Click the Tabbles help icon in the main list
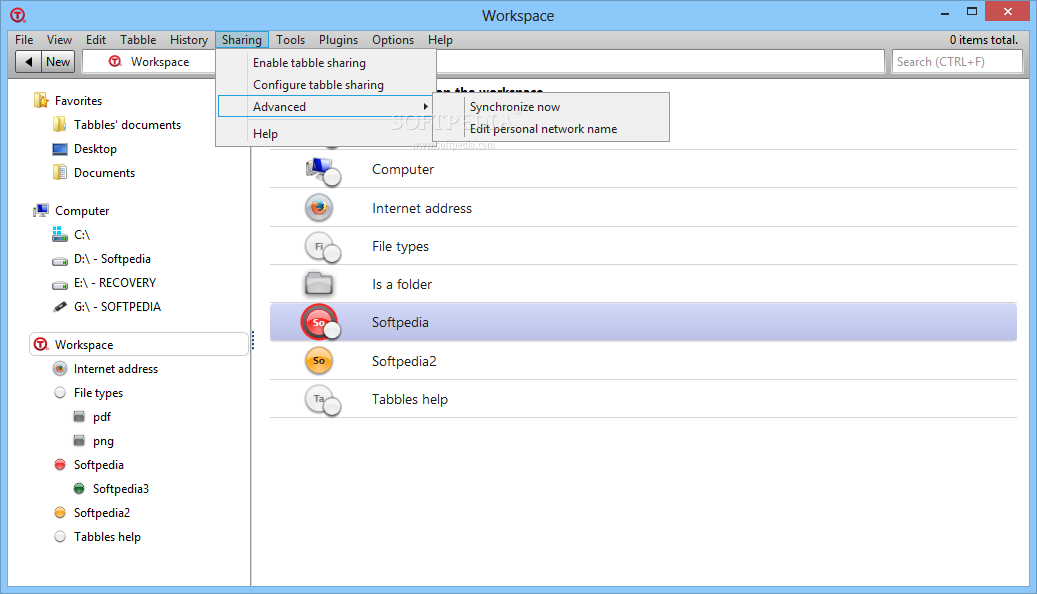This screenshot has height=594, width=1037. 322,400
